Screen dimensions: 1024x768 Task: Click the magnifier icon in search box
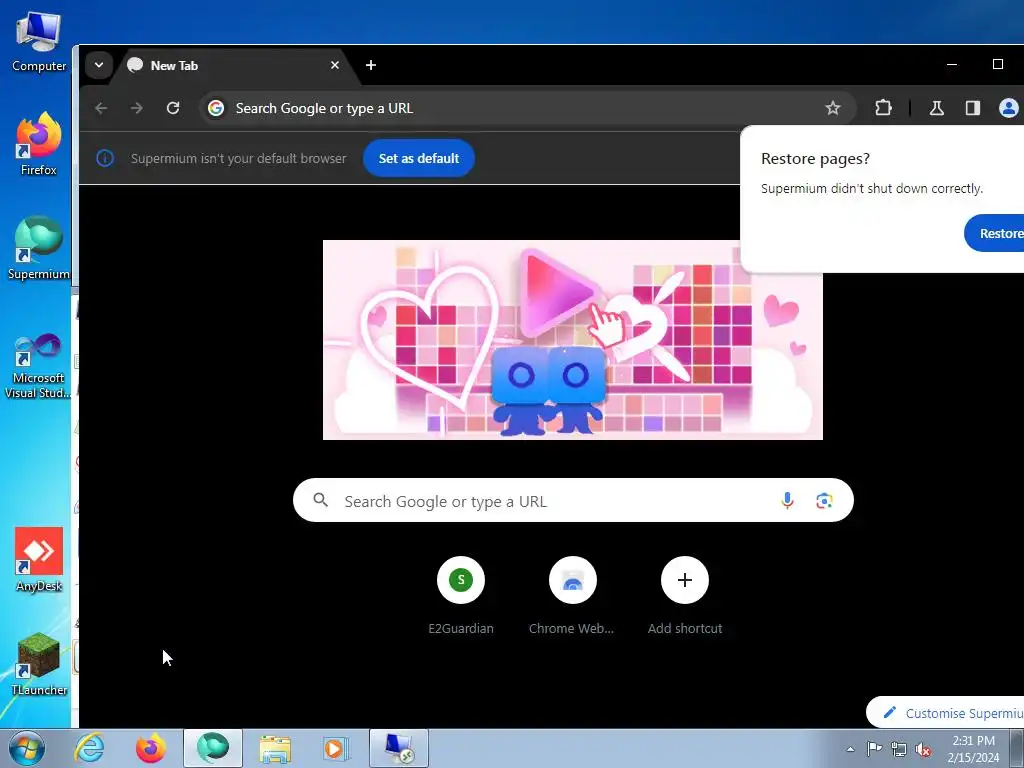(320, 500)
